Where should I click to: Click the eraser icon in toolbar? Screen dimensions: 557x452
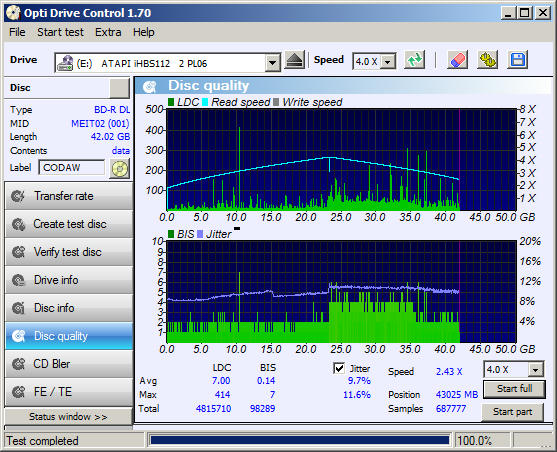point(457,60)
